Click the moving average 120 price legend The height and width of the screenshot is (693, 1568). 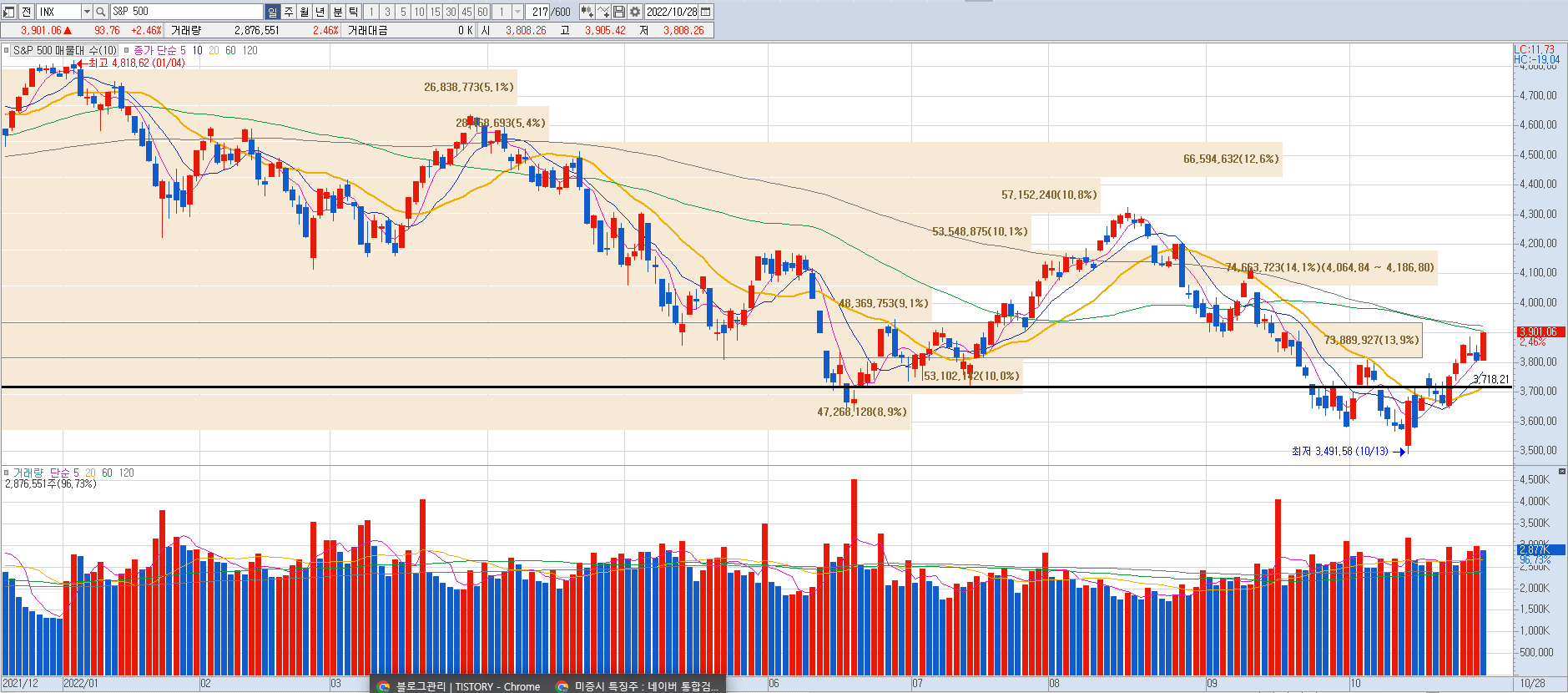pyautogui.click(x=250, y=50)
